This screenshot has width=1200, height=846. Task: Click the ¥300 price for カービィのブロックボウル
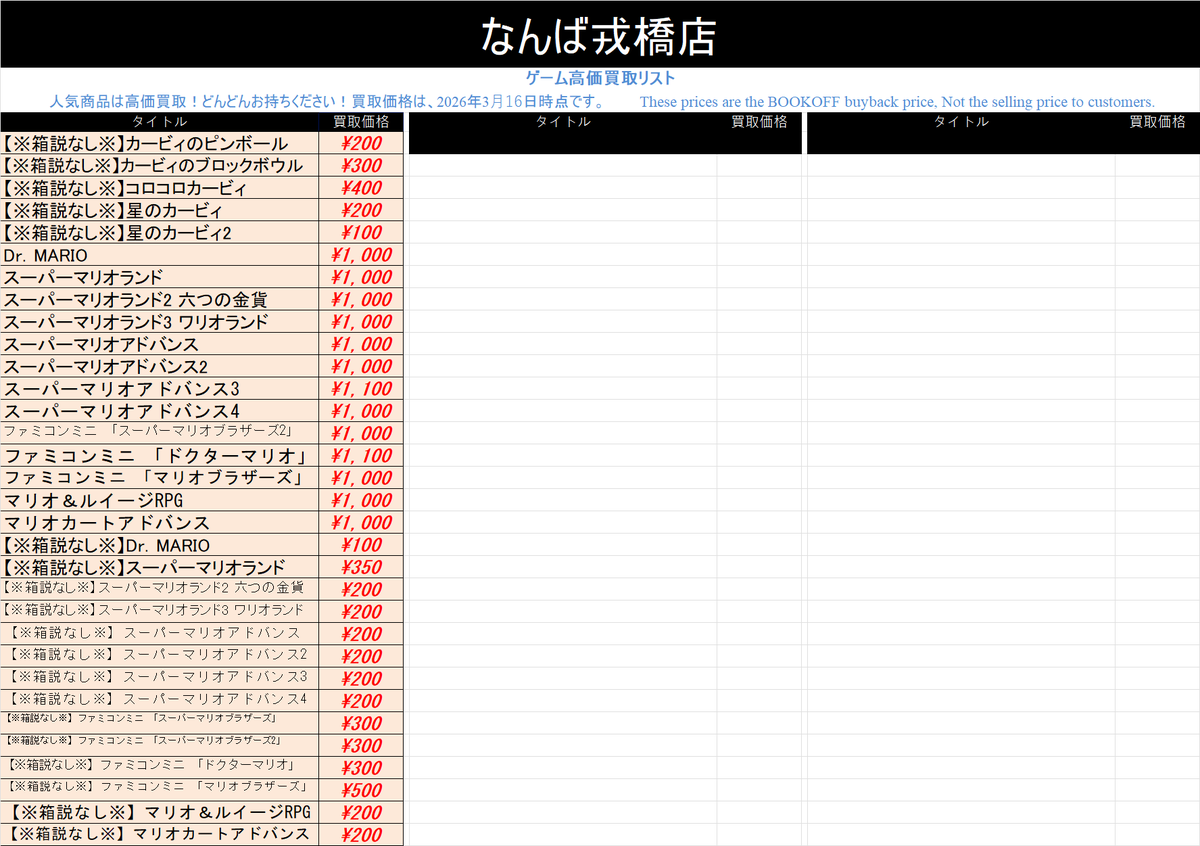point(361,165)
